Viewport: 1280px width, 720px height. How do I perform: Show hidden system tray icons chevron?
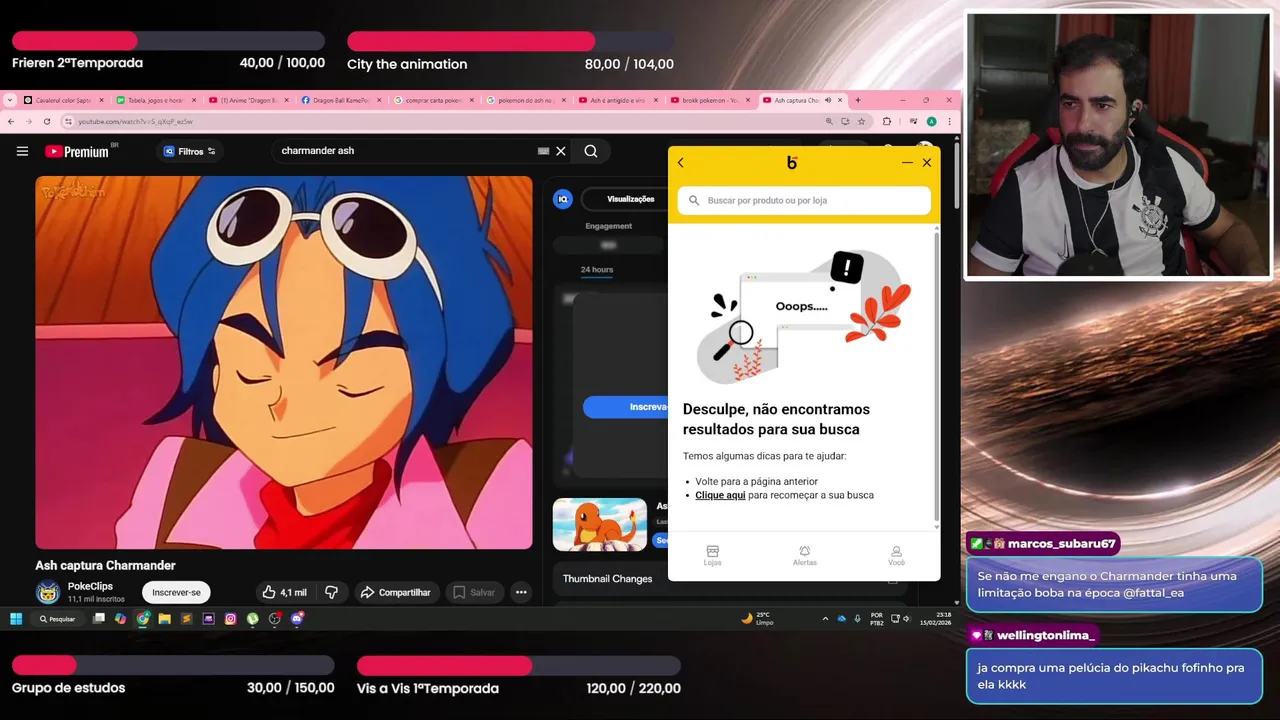coord(825,619)
